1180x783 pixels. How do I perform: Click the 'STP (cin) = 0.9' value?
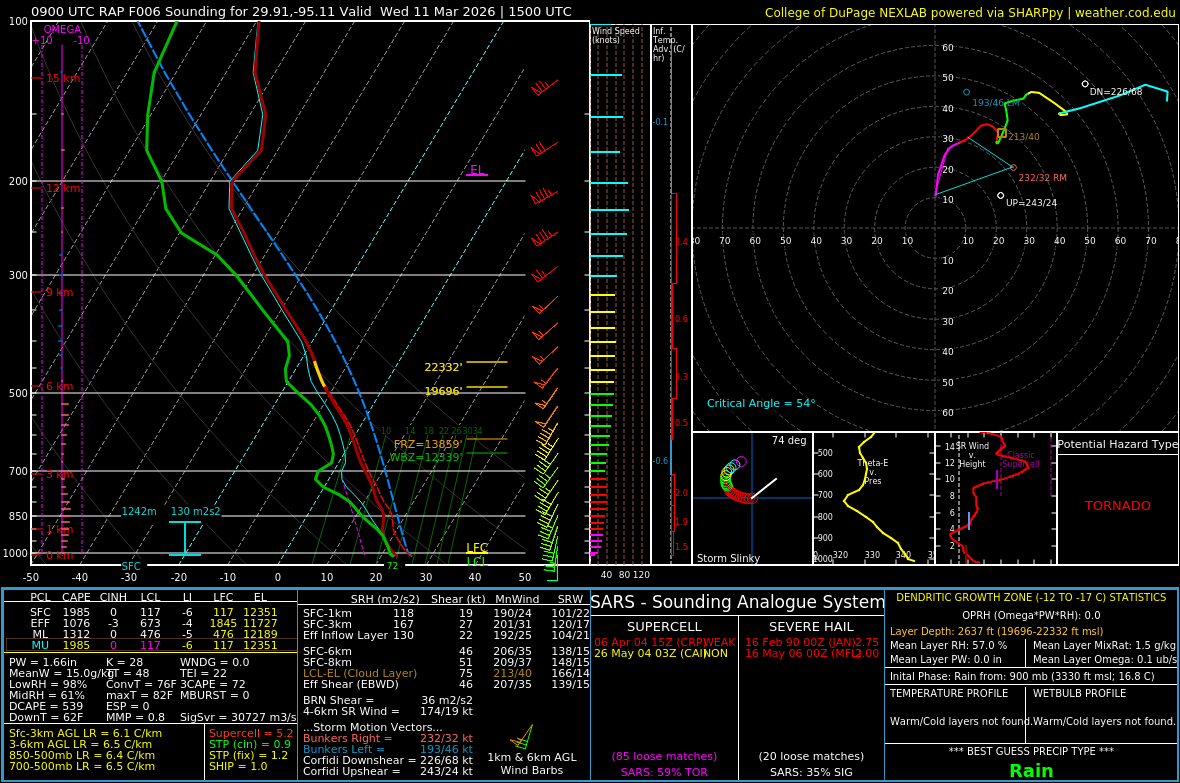(x=250, y=744)
